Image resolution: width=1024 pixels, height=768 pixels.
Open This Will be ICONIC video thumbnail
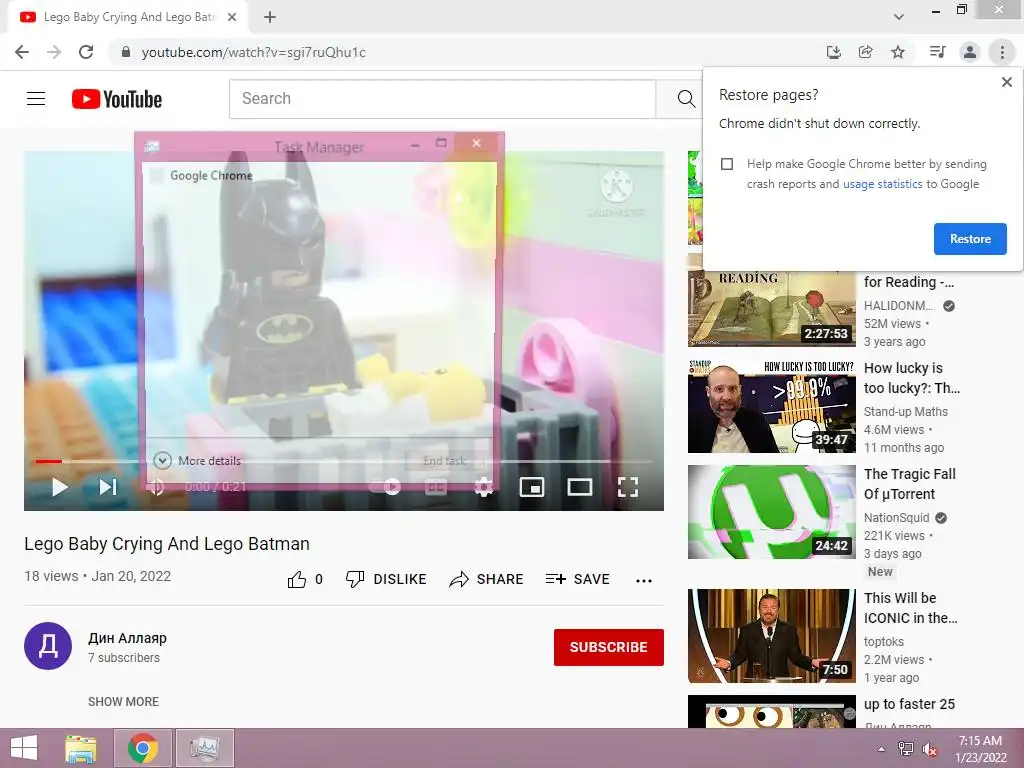[771, 636]
